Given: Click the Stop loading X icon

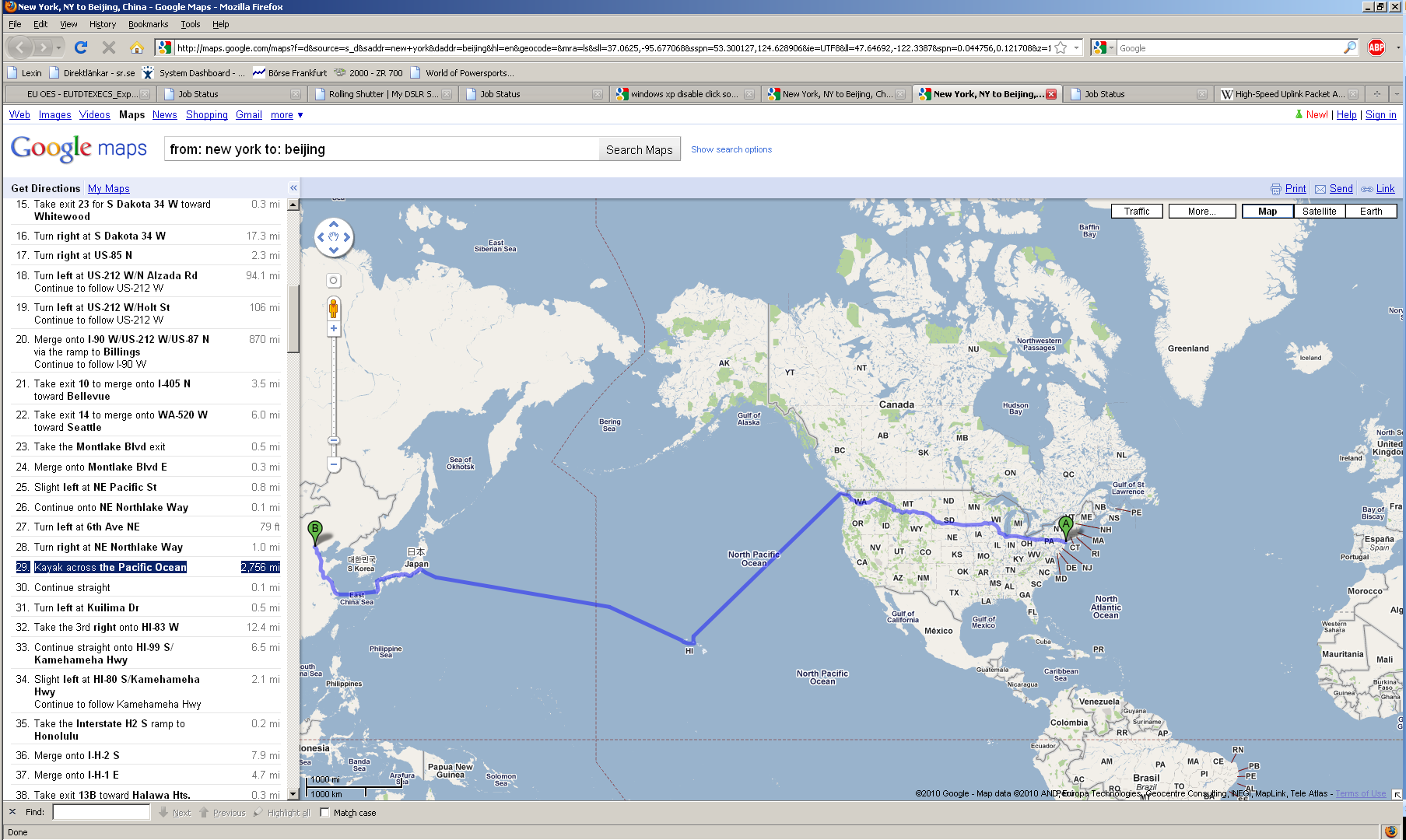Looking at the screenshot, I should 109,48.
